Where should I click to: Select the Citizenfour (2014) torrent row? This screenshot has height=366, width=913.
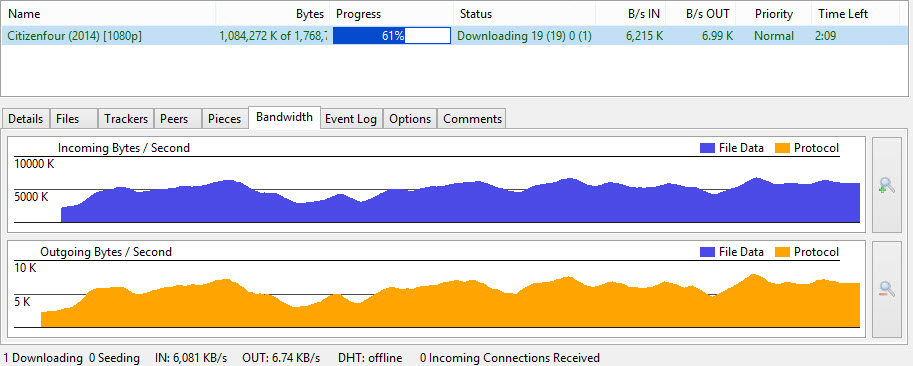tap(454, 36)
